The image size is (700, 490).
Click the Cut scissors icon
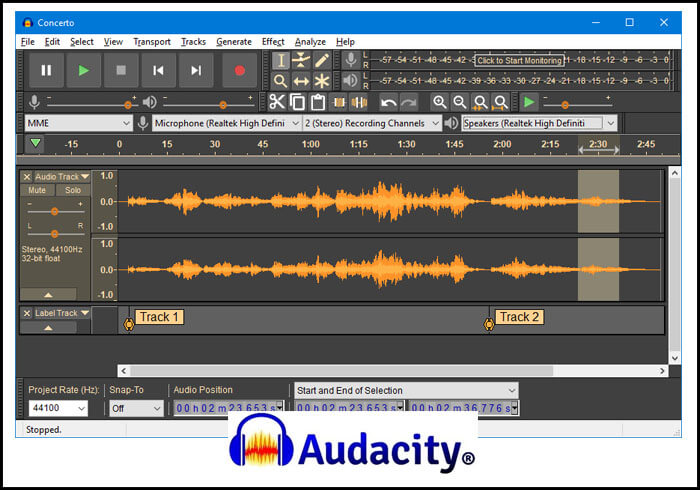(277, 102)
